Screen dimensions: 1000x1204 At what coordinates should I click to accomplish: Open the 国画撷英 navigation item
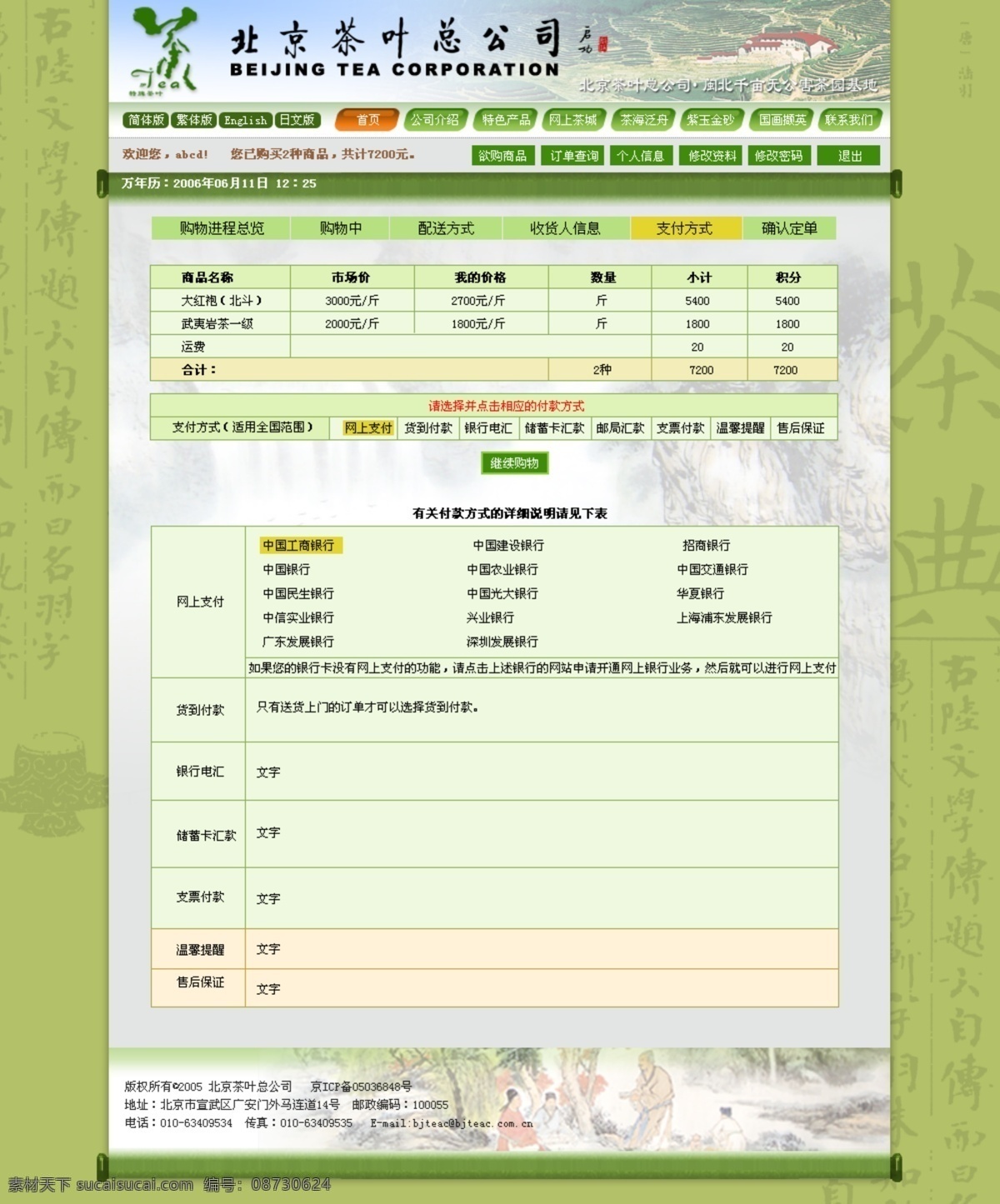[x=782, y=120]
